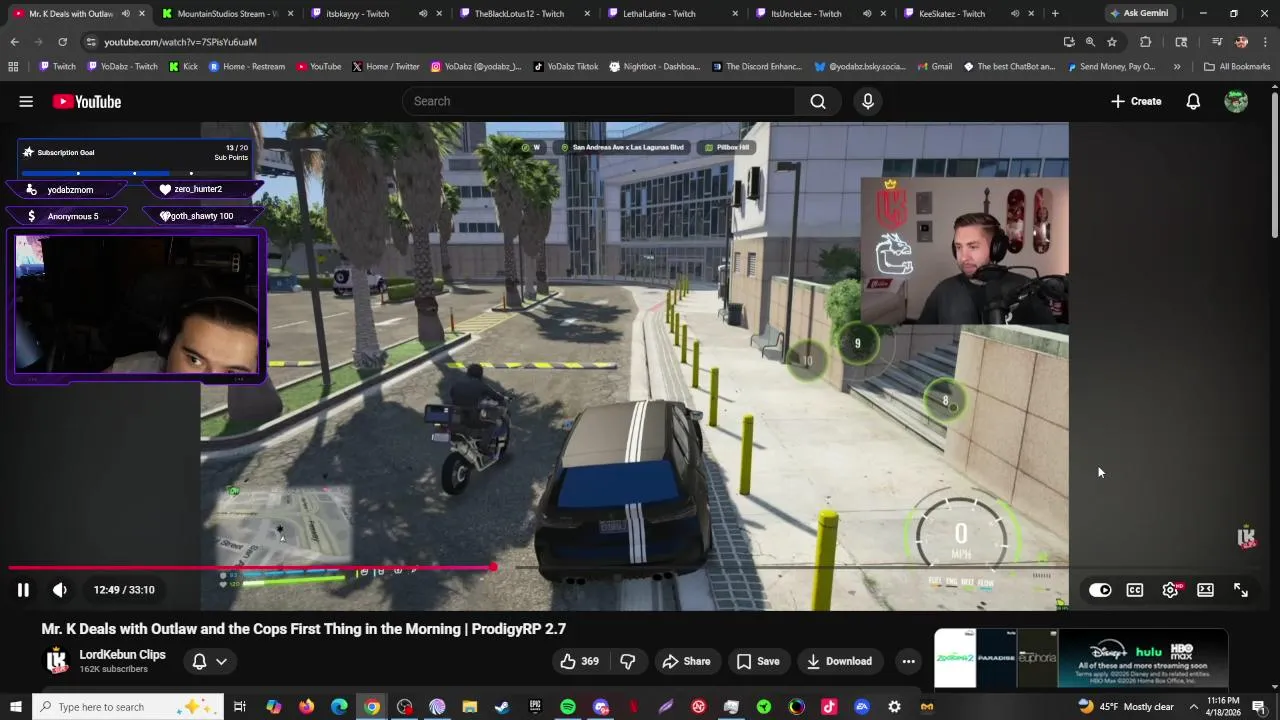
Task: Open the Kick bookmark
Action: click(183, 67)
